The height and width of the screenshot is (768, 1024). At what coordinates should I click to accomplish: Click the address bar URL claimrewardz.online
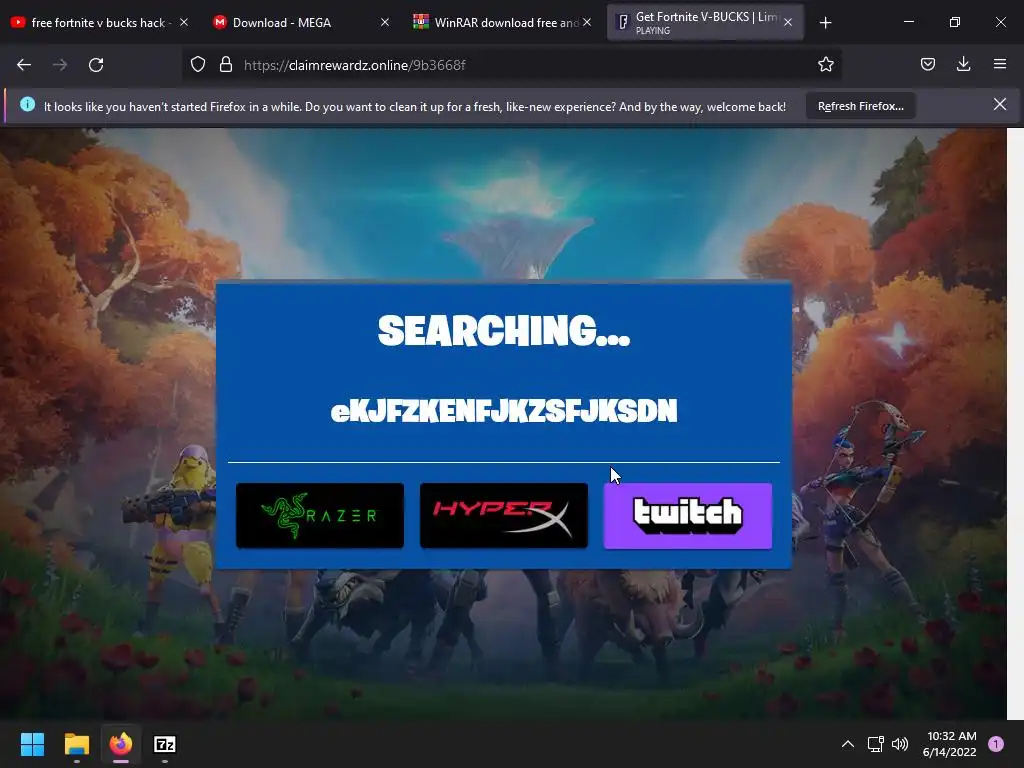tap(355, 65)
